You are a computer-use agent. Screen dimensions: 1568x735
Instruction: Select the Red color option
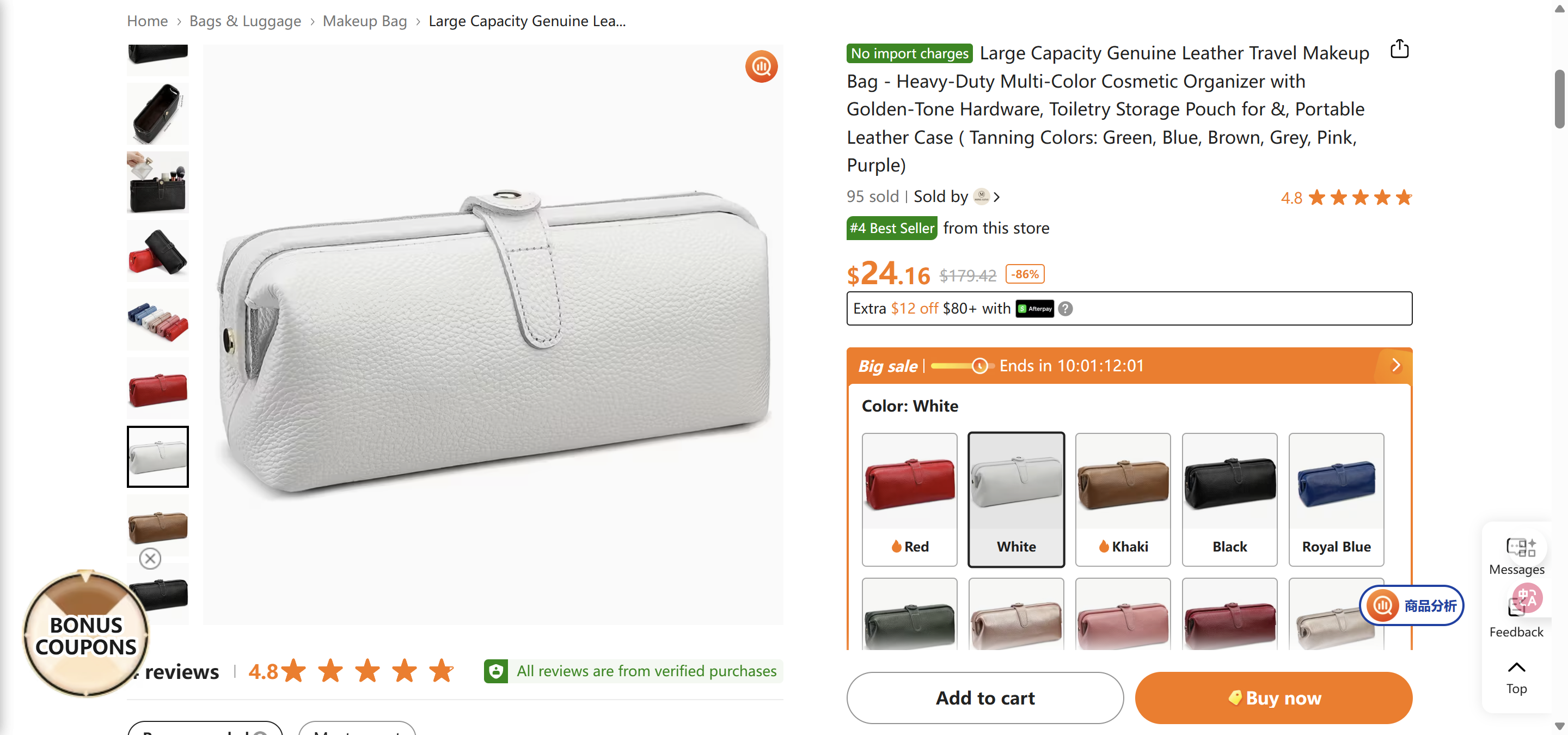coord(909,499)
